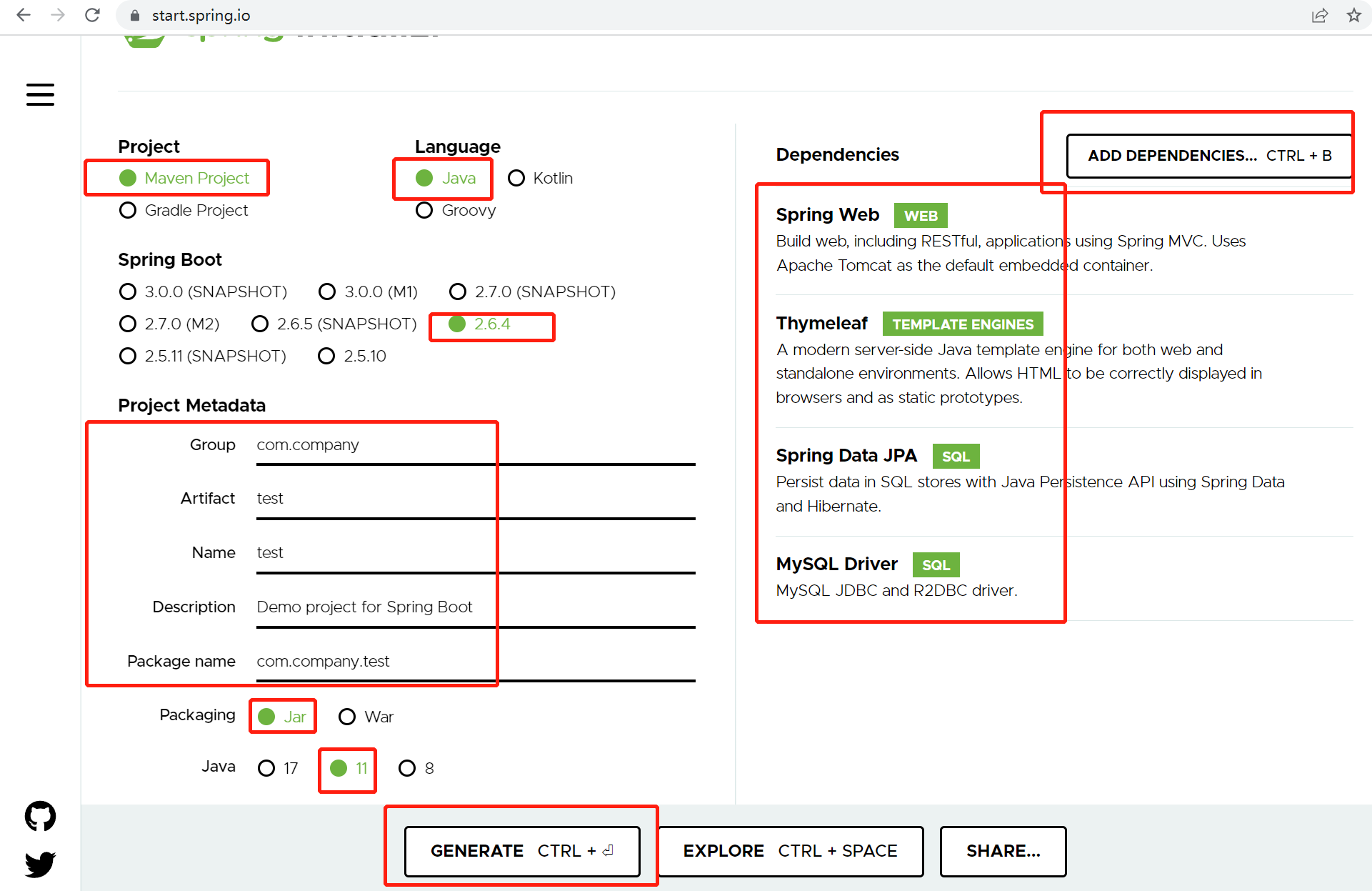Viewport: 1372px width, 891px height.
Task: Click the Group text field
Action: 475,444
